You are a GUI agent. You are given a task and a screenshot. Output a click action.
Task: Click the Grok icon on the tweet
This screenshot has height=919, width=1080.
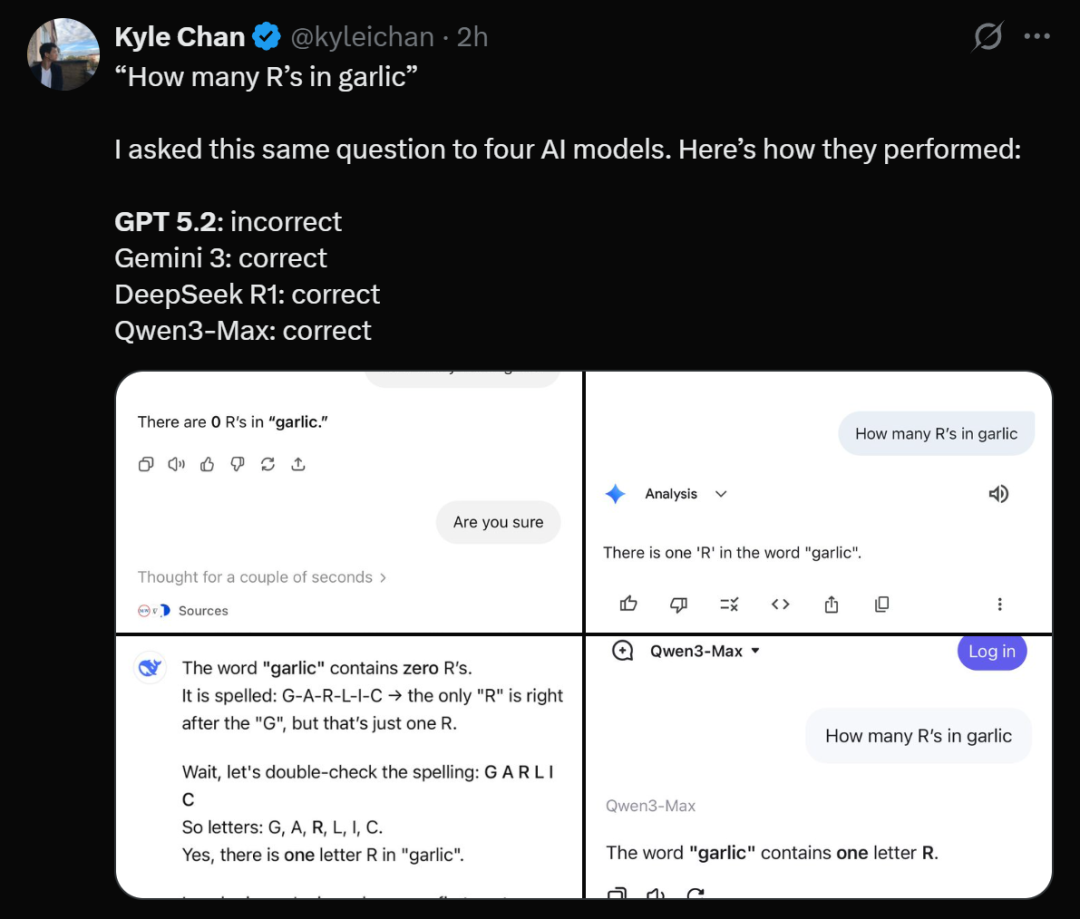click(x=988, y=38)
